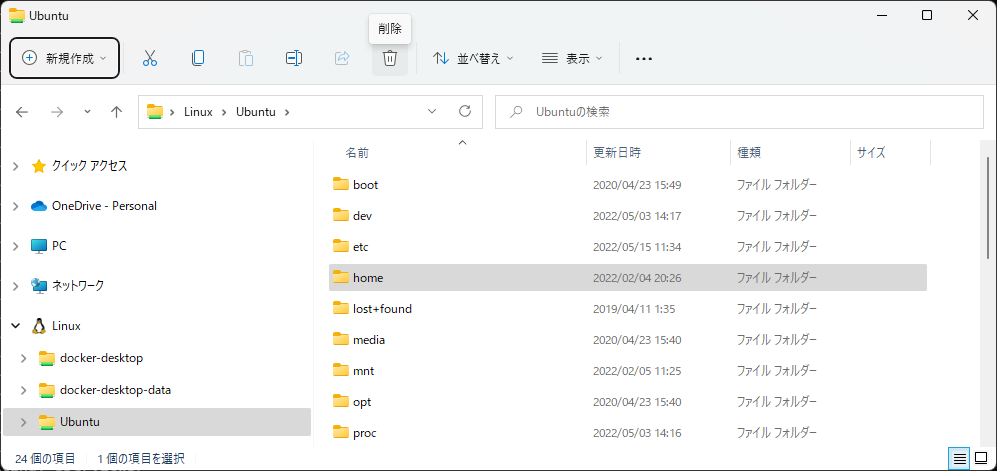Click in the Ubuntuの検索 search field
The height and width of the screenshot is (471, 997).
pyautogui.click(x=739, y=112)
